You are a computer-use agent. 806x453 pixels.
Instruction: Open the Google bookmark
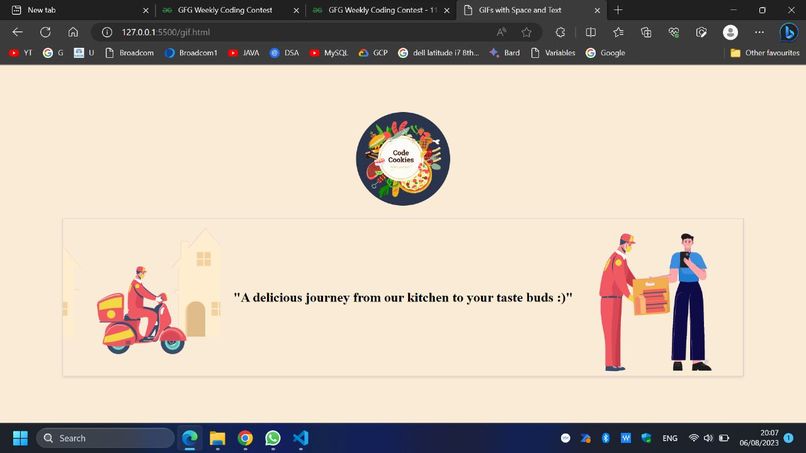tap(605, 52)
